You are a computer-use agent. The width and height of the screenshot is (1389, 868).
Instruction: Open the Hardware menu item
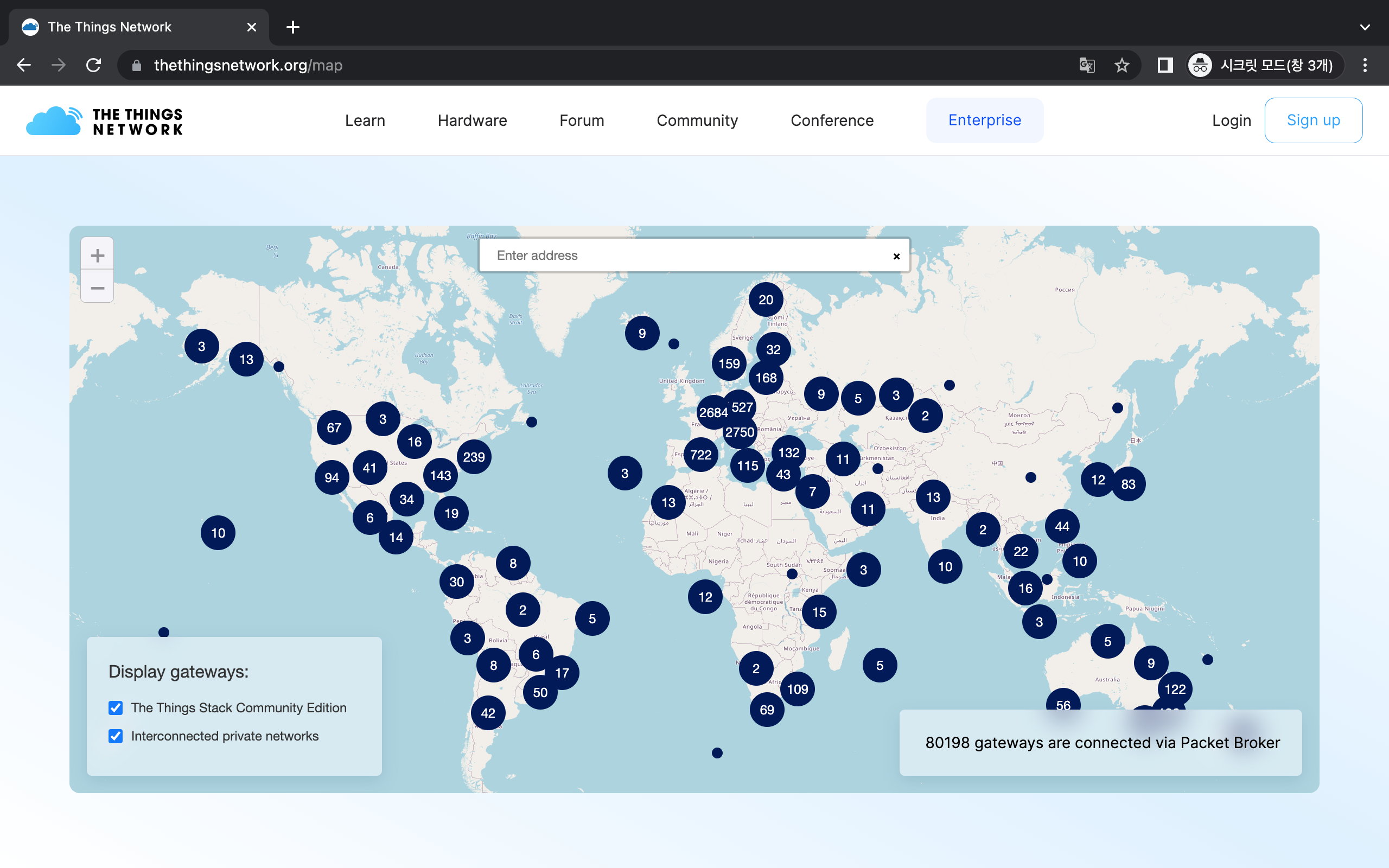point(473,120)
